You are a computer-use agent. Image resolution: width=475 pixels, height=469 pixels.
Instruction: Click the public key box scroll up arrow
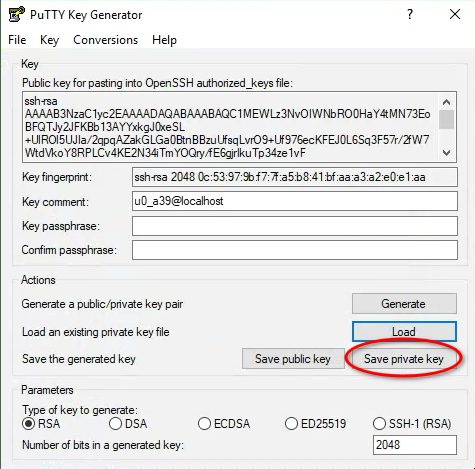[x=446, y=102]
